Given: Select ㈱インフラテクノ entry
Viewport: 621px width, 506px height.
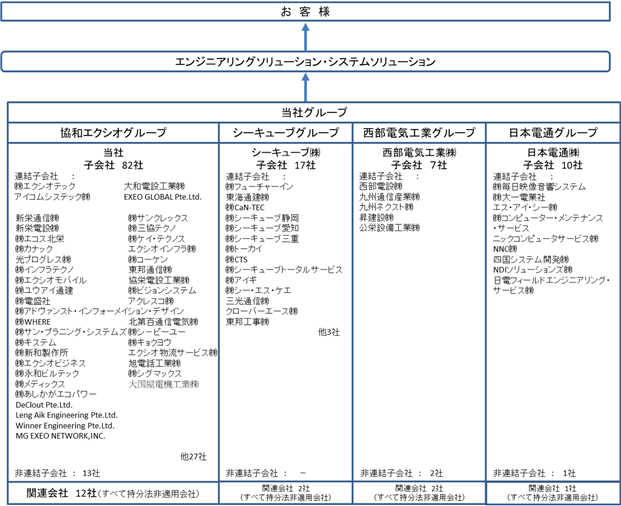Looking at the screenshot, I should click(x=45, y=270).
